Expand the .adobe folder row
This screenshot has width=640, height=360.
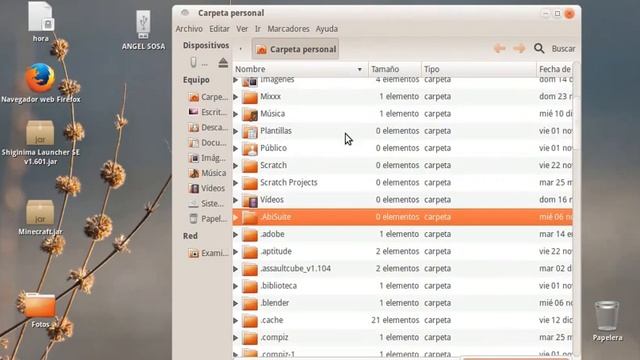(236, 235)
